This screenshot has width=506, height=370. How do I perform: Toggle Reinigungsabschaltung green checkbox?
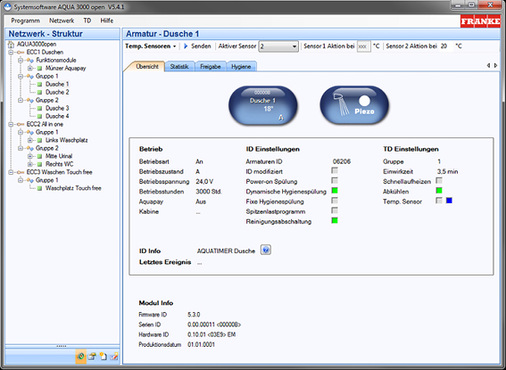tap(335, 221)
